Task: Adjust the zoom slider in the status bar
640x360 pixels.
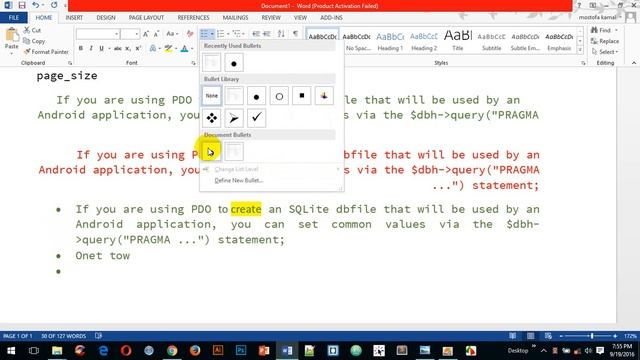Action: [x=592, y=336]
